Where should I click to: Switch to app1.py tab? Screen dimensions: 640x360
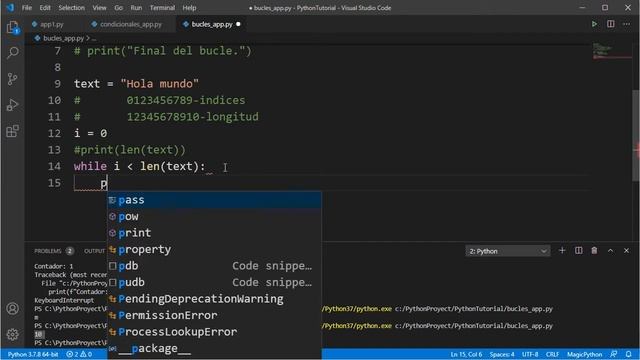[x=52, y=24]
